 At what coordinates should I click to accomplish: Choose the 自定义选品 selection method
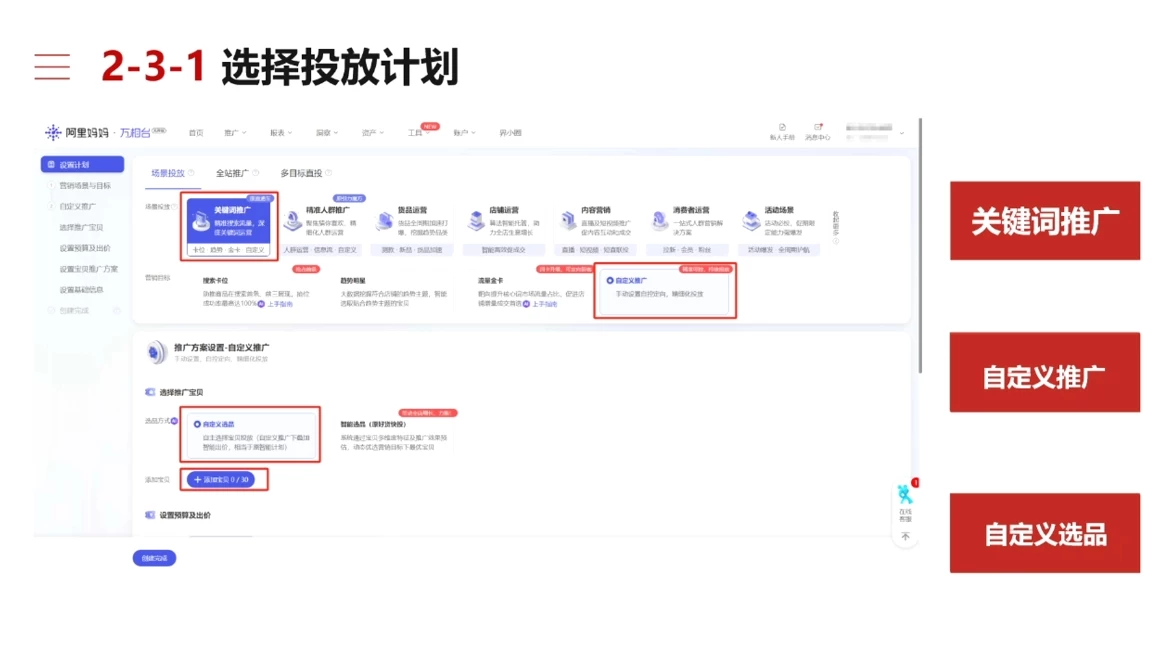212,424
